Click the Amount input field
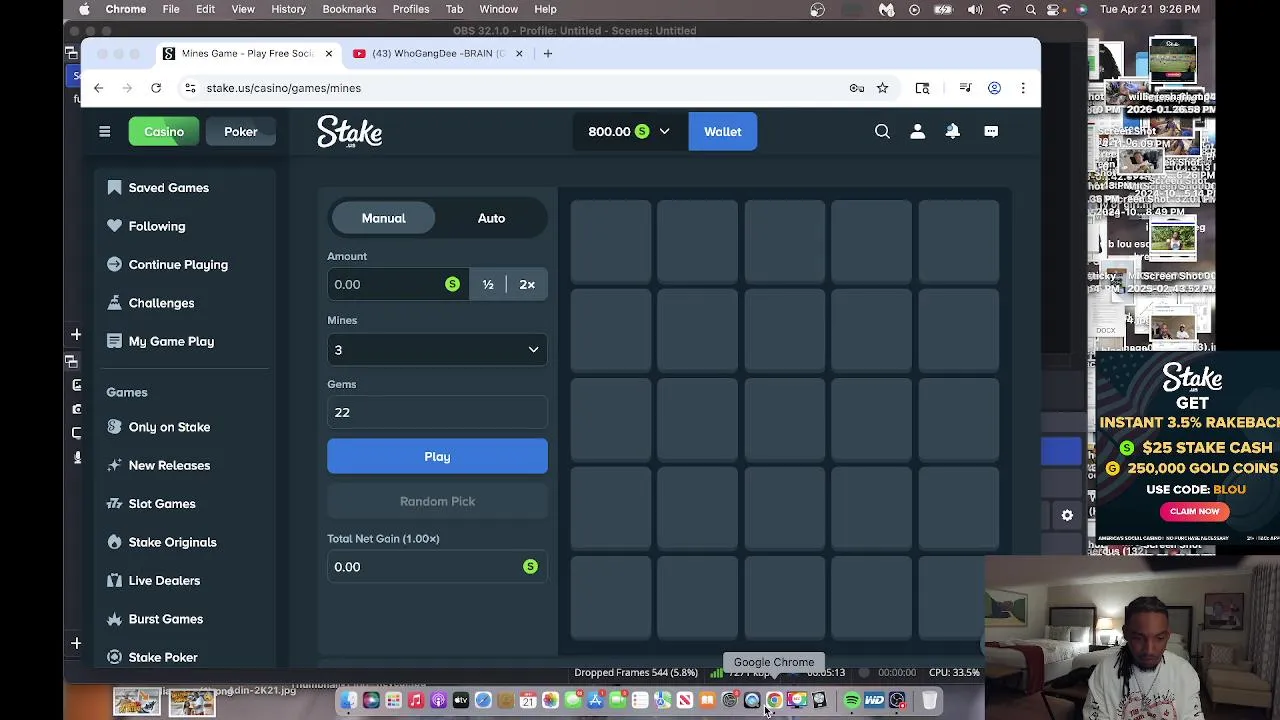1280x720 pixels. (x=397, y=284)
